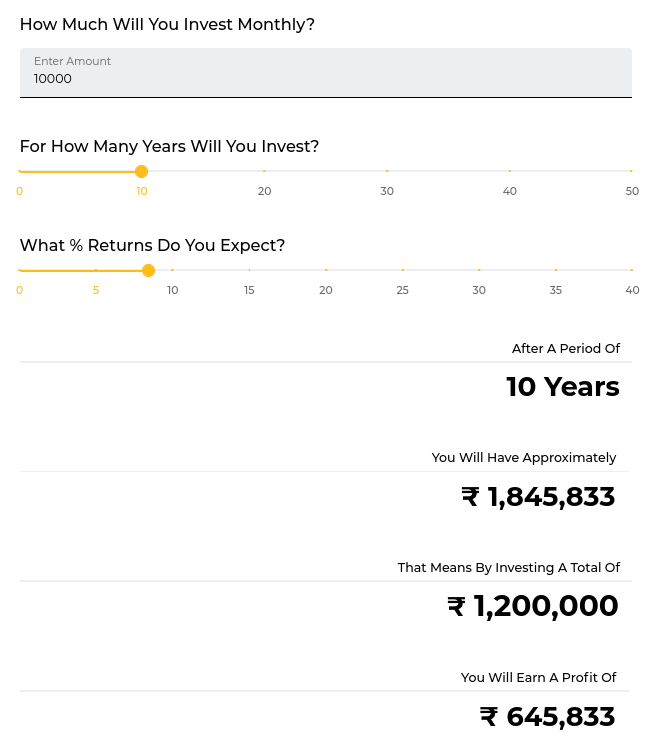Select 25 percent on the returns slider
653x752 pixels.
[x=402, y=270]
